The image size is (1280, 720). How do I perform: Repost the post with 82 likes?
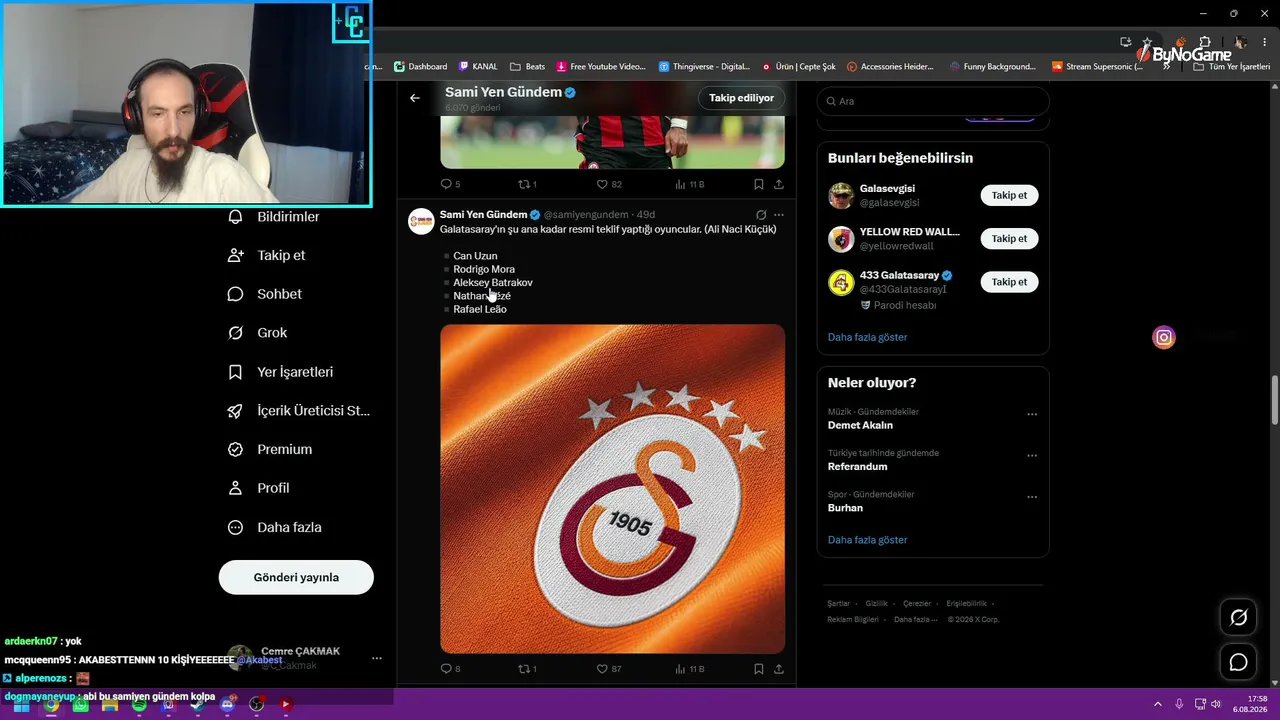tap(527, 184)
